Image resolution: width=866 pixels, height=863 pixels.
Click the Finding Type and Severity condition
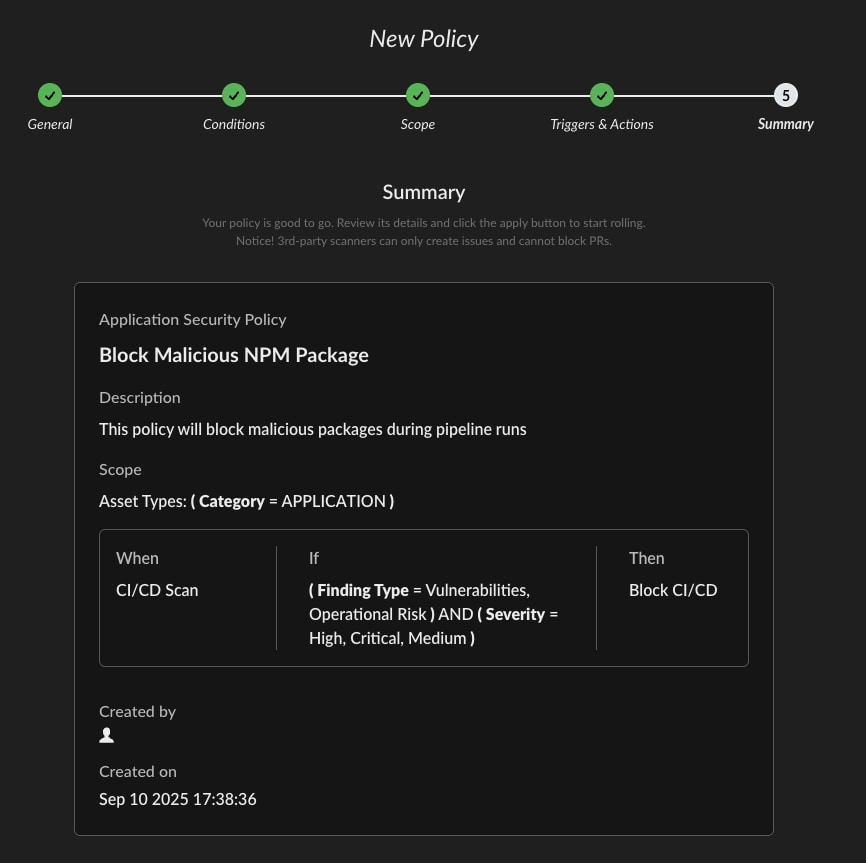[433, 614]
